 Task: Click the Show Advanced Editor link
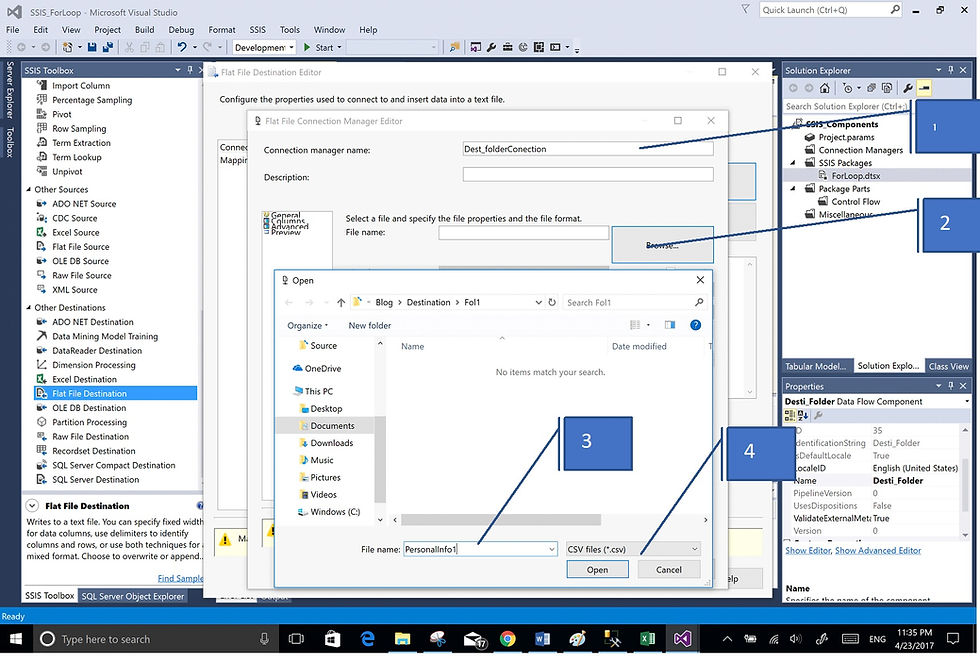[x=878, y=550]
